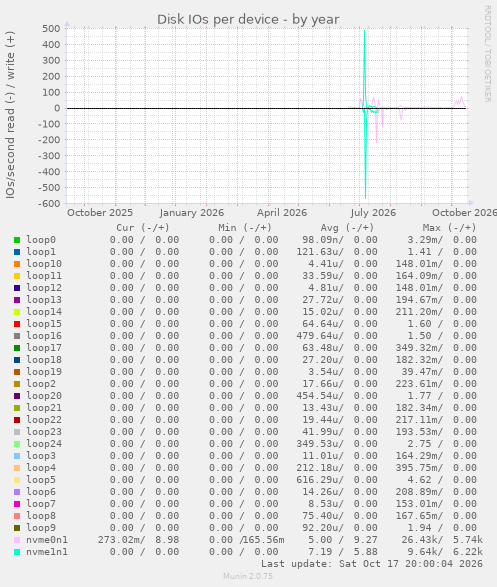The height and width of the screenshot is (587, 497).
Task: Select the 'loop20' legend label
Action: click(44, 396)
